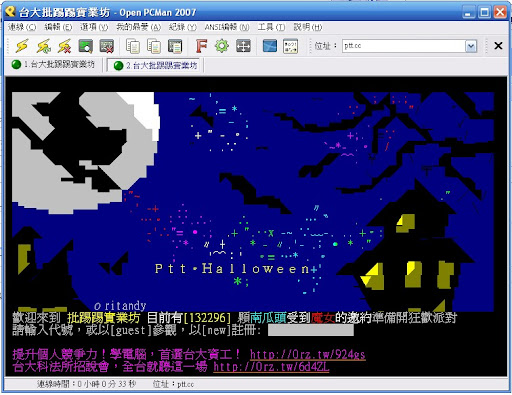Open settings with the green gear icon

(x=222, y=46)
